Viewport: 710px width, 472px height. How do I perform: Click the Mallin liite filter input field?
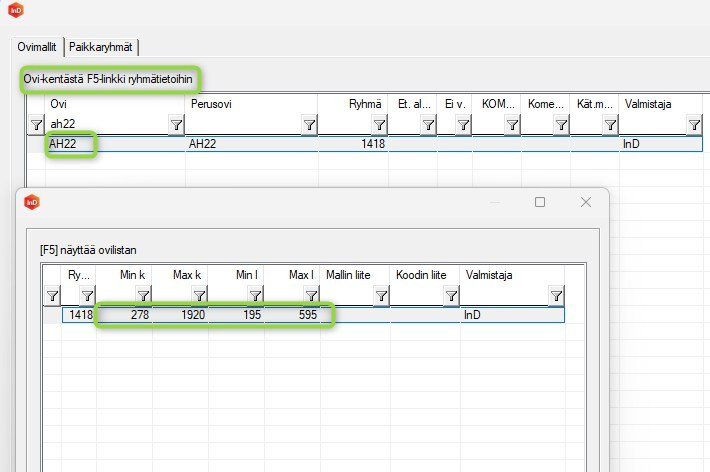347,296
